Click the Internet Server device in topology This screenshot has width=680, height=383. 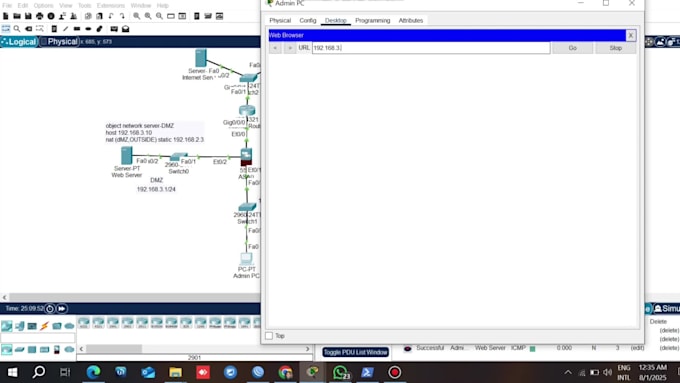click(x=200, y=58)
